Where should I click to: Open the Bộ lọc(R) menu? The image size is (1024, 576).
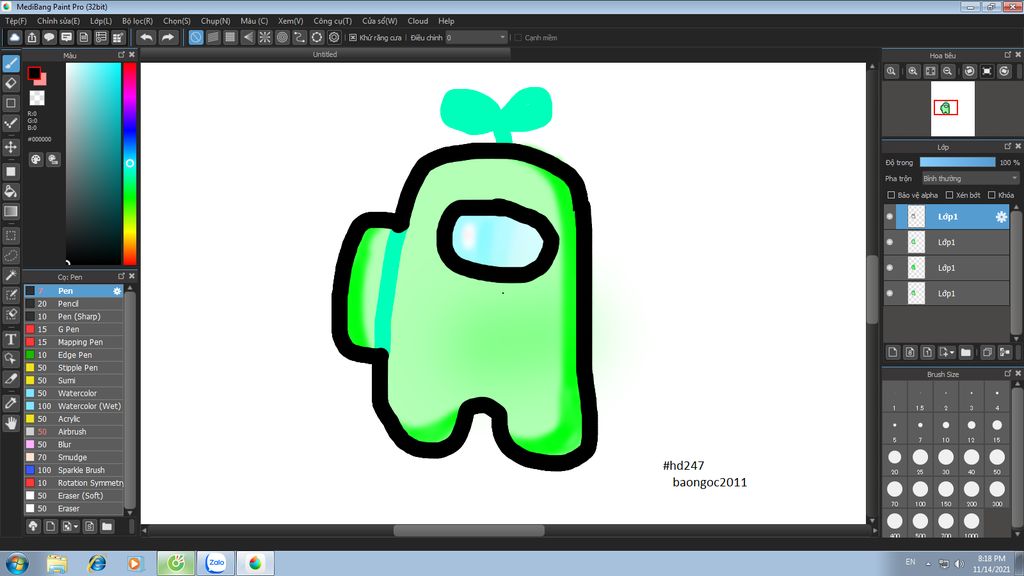pos(137,21)
